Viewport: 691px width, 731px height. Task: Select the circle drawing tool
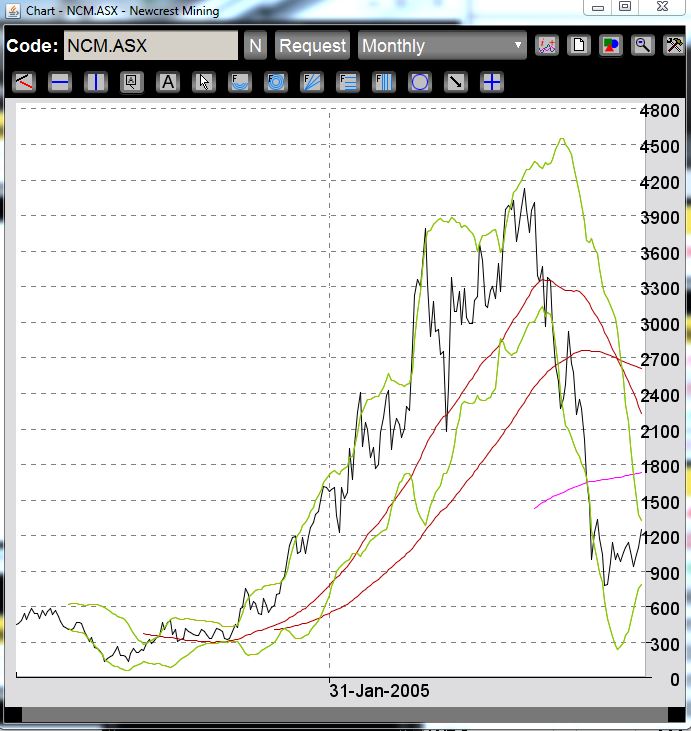[x=420, y=82]
